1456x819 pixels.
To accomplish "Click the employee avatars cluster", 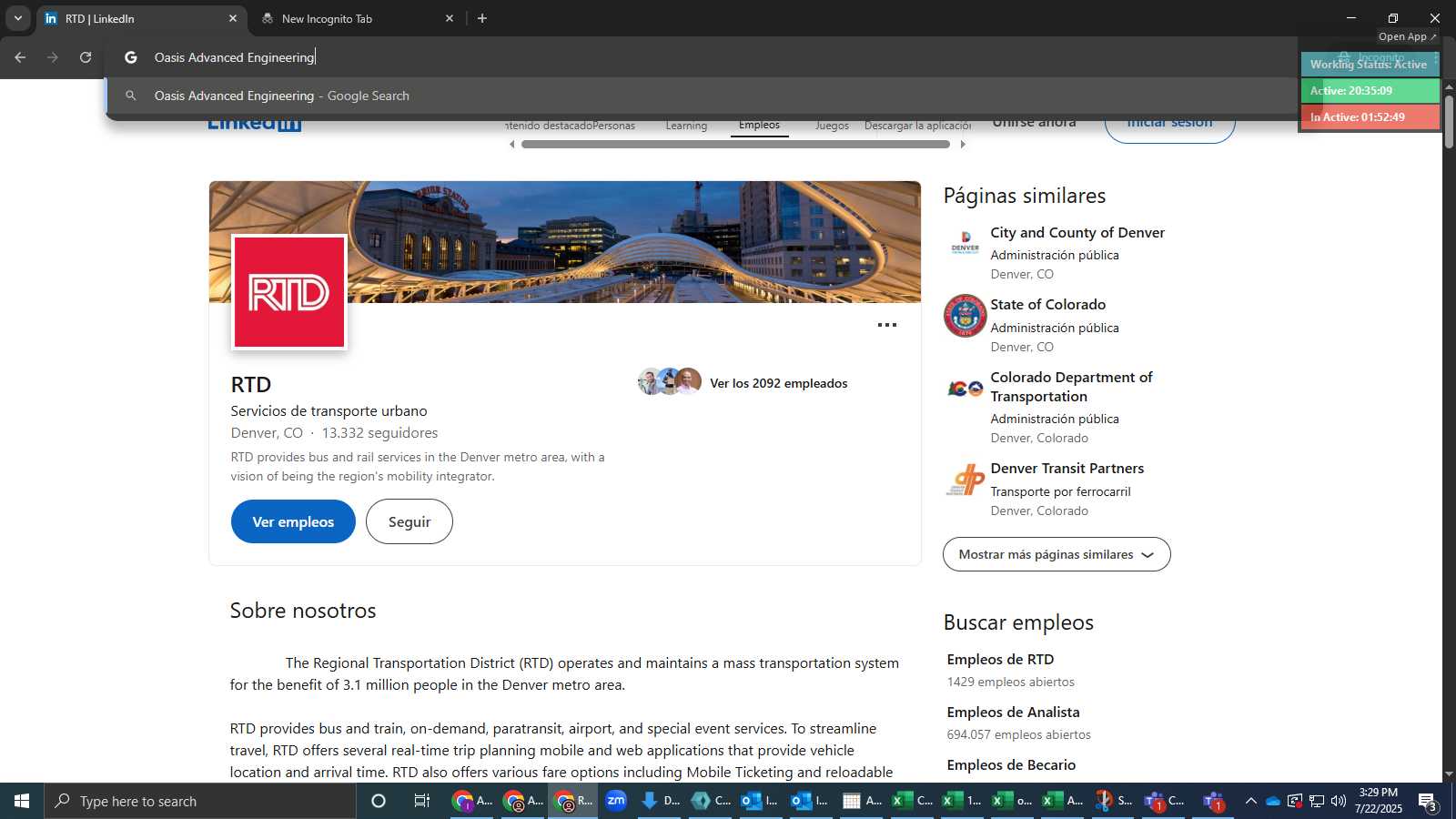I will point(670,381).
